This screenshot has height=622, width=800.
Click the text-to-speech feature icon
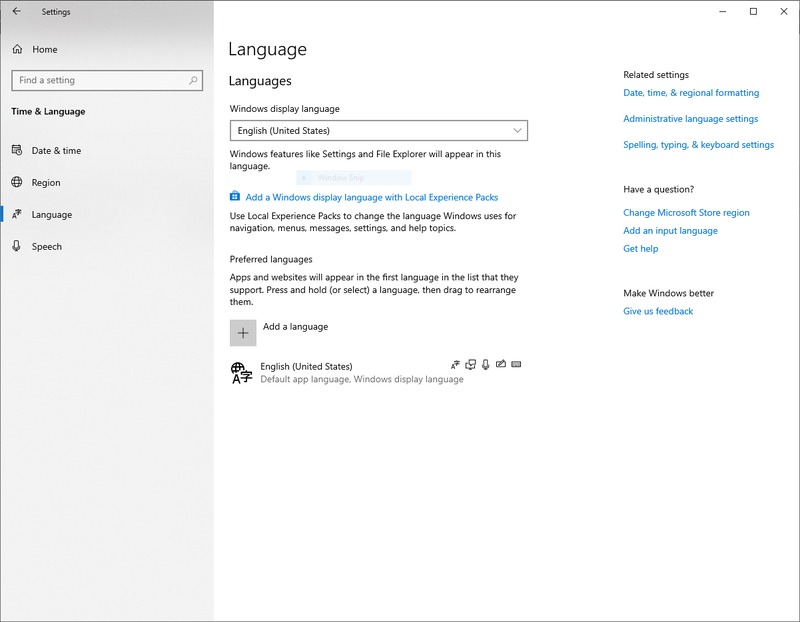click(470, 365)
